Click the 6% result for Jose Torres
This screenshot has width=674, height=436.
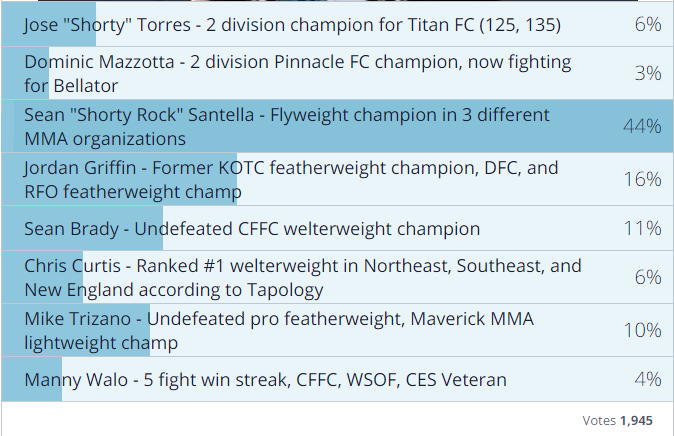click(648, 24)
